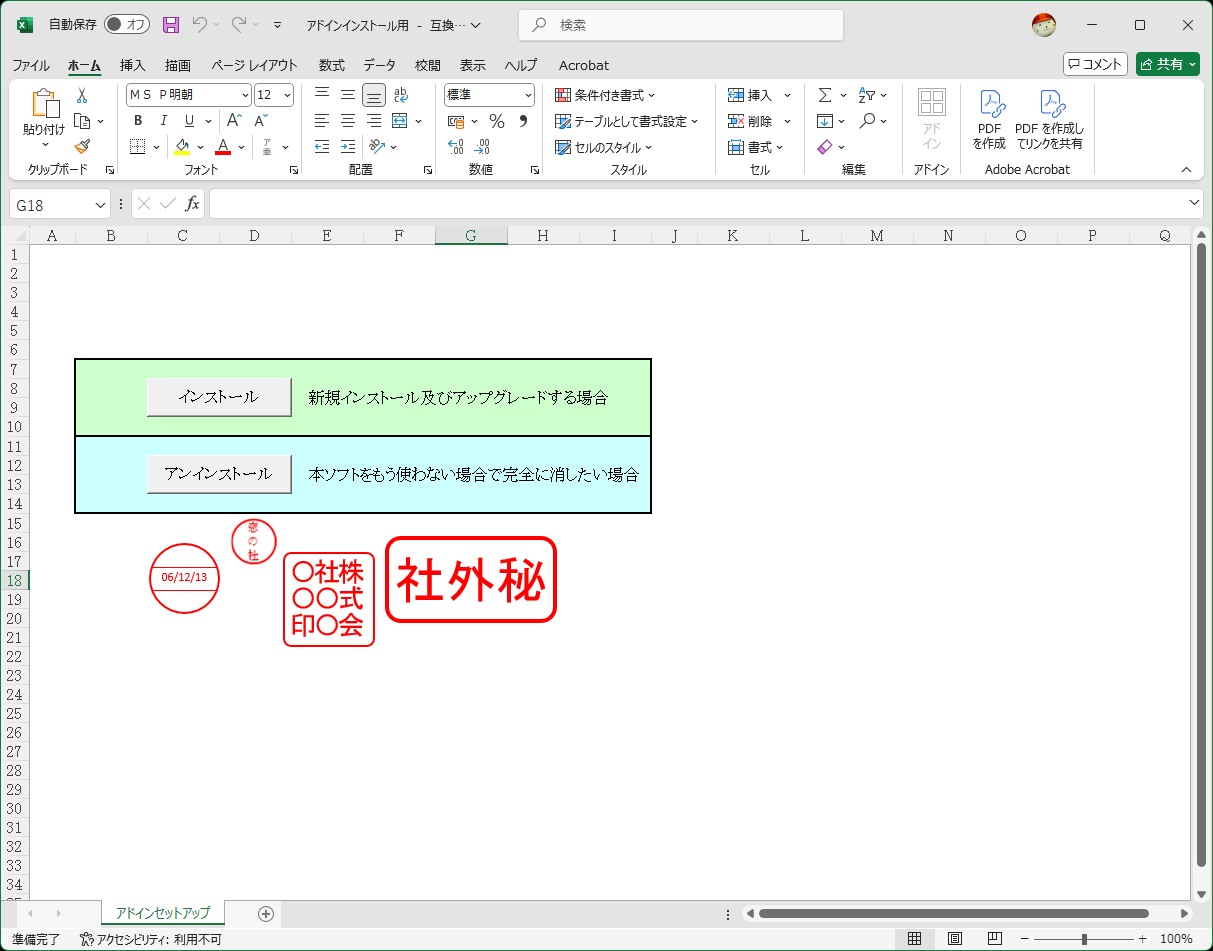Click the PDF を作成 icon
The height and width of the screenshot is (951, 1213).
pos(990,118)
